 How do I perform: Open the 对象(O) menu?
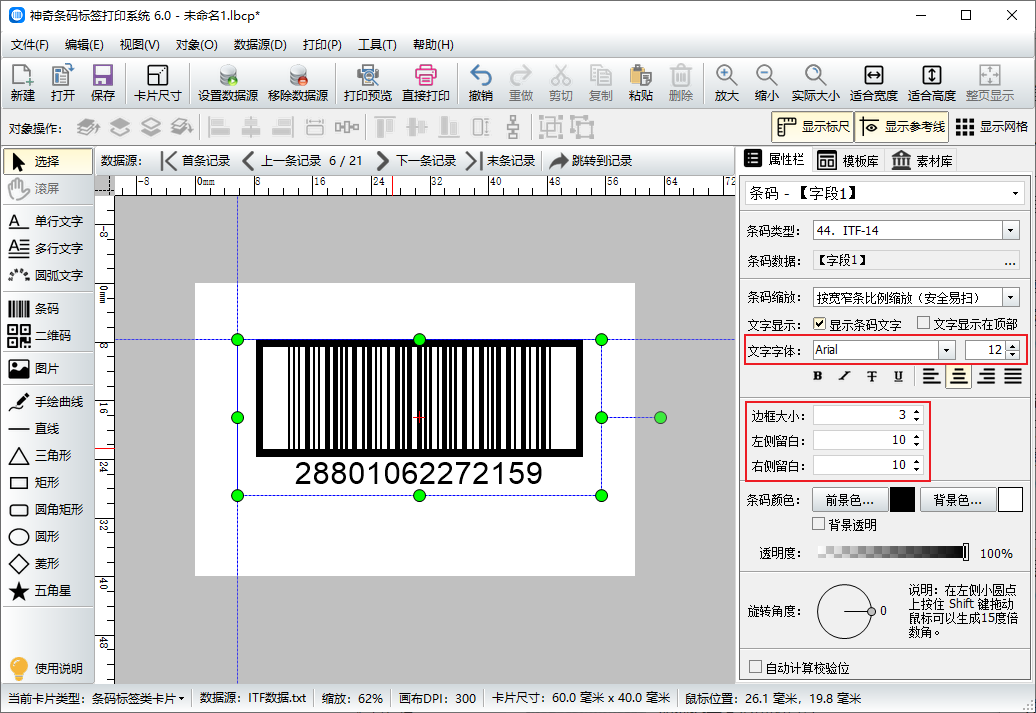tap(196, 45)
